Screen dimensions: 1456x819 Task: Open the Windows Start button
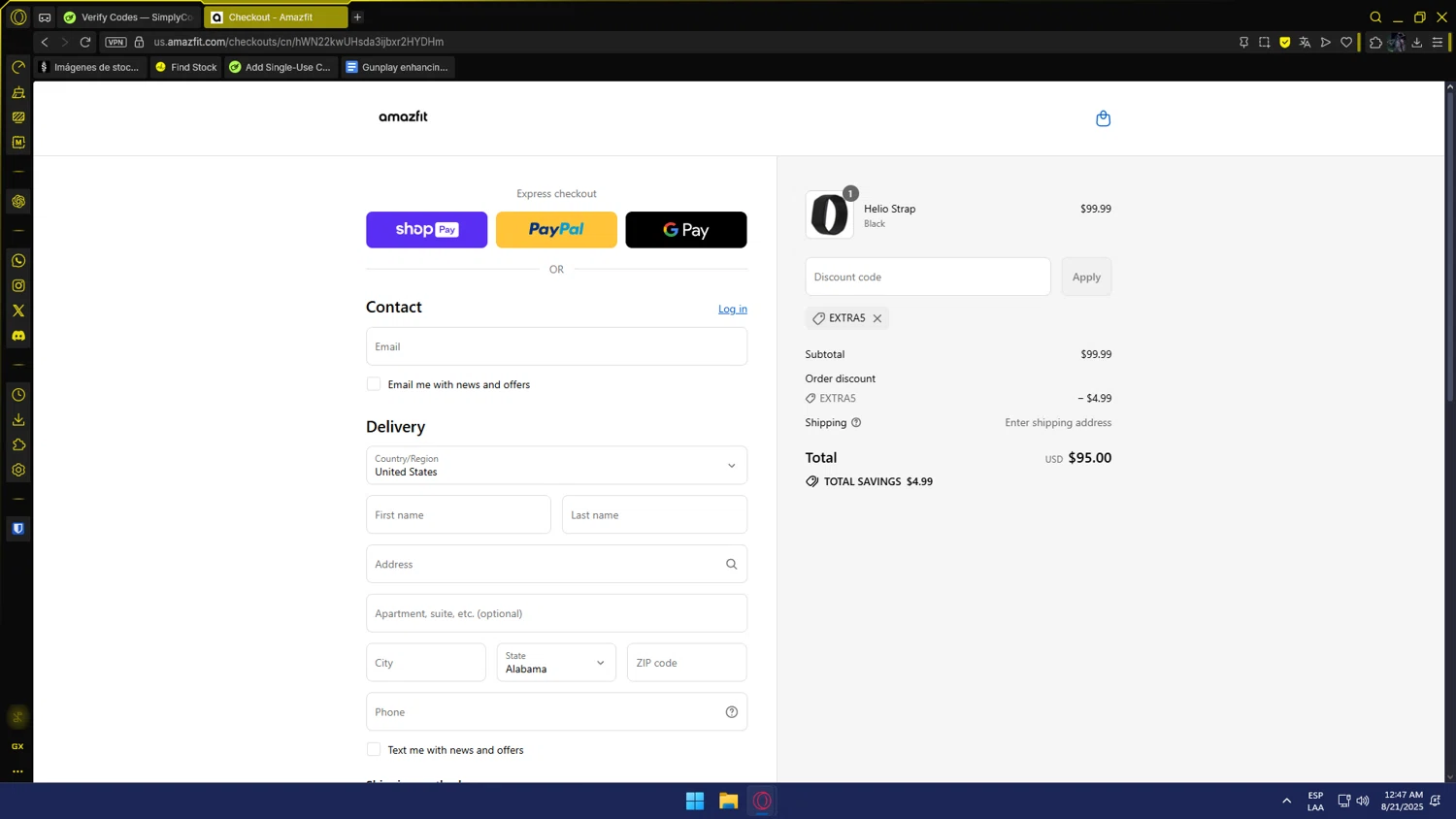pyautogui.click(x=695, y=801)
